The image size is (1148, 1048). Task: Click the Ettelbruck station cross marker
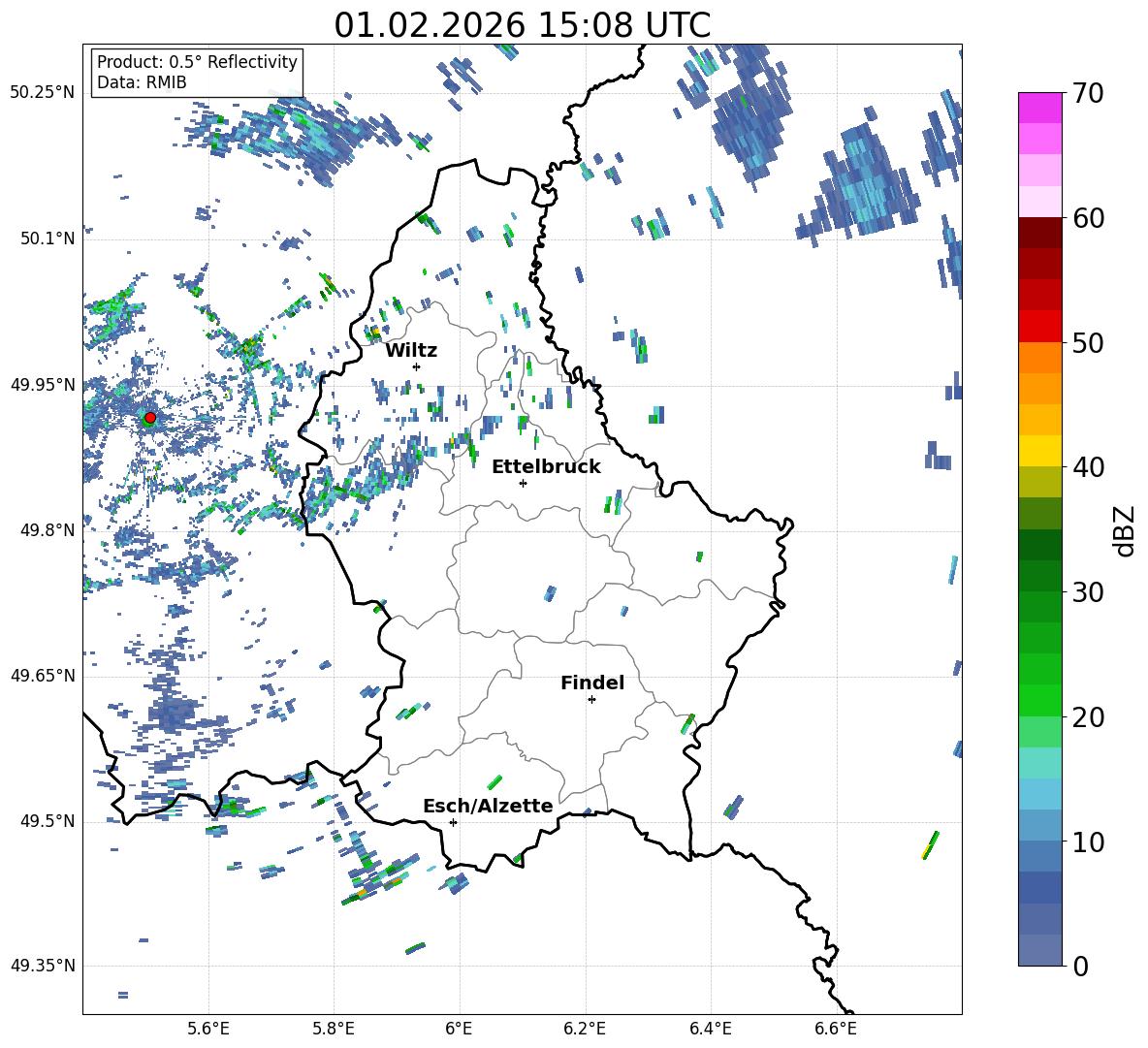pos(523,483)
